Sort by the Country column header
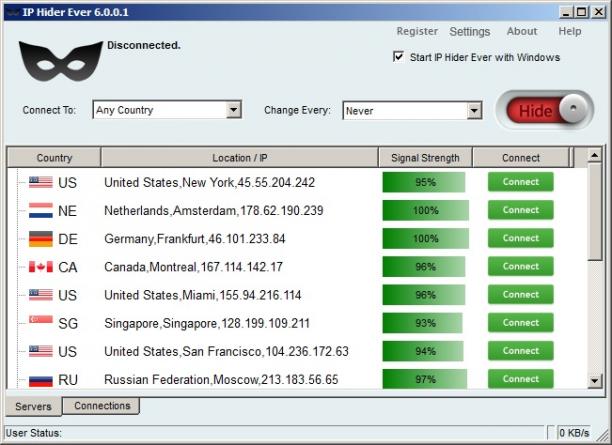This screenshot has width=612, height=445. tap(54, 158)
